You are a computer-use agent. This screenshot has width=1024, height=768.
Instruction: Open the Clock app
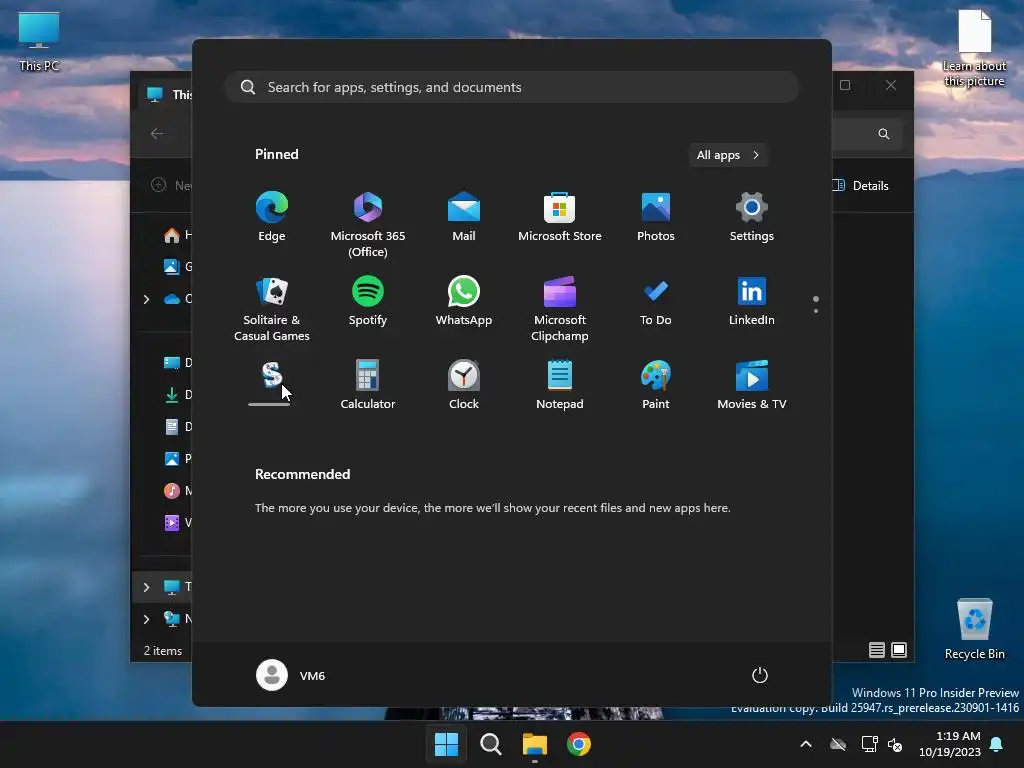click(464, 385)
